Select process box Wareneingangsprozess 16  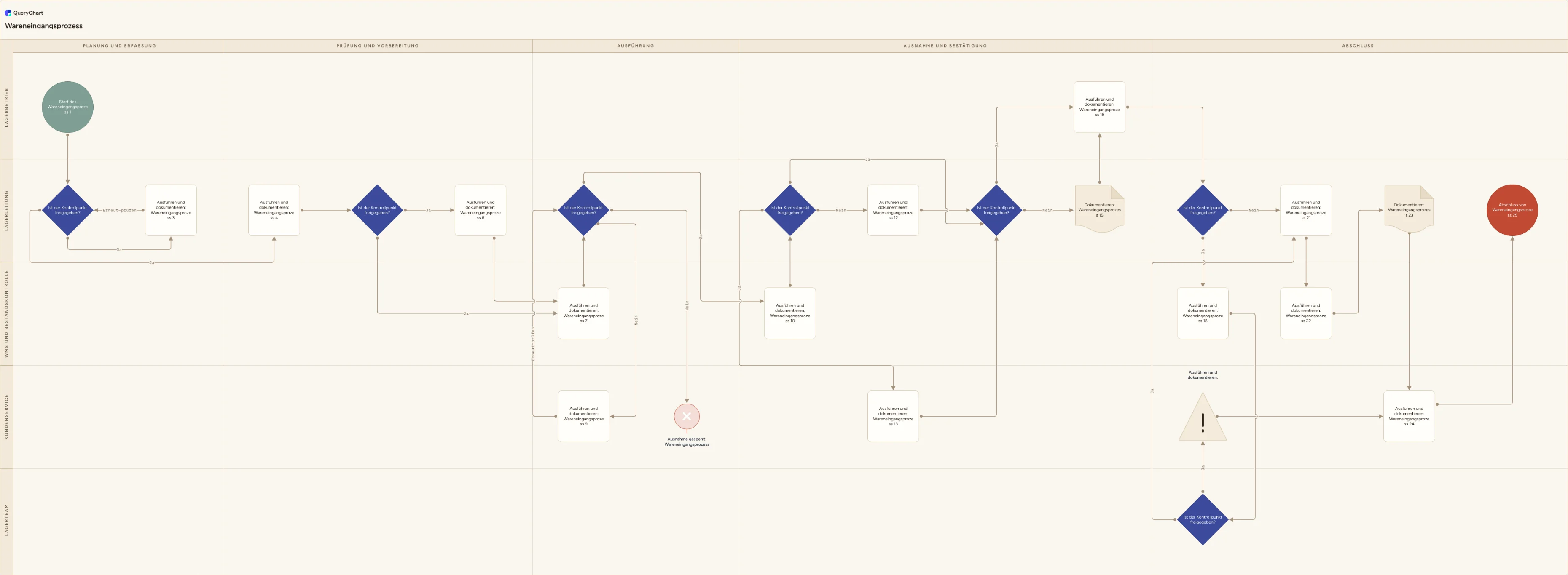tap(1099, 107)
